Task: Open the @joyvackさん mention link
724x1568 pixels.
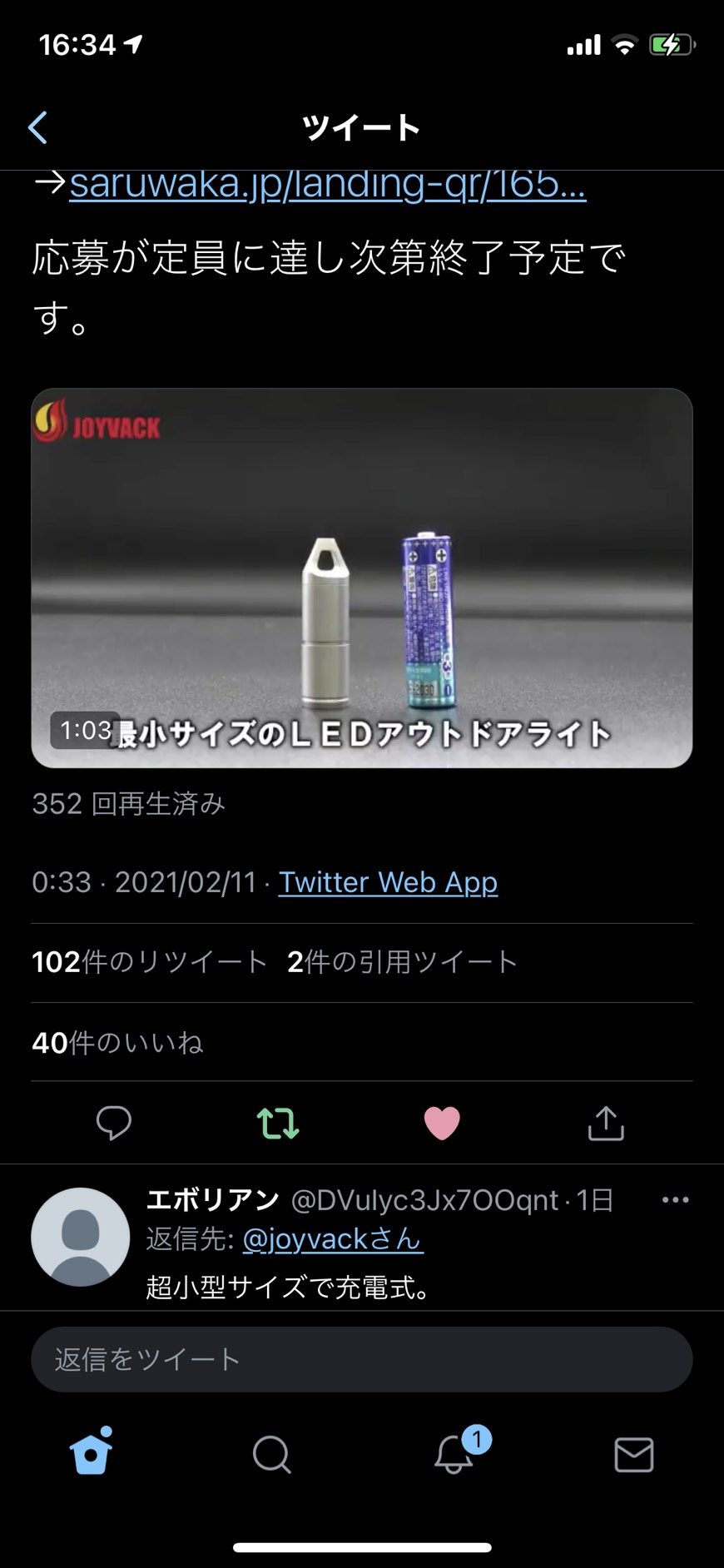Action: (x=333, y=1239)
